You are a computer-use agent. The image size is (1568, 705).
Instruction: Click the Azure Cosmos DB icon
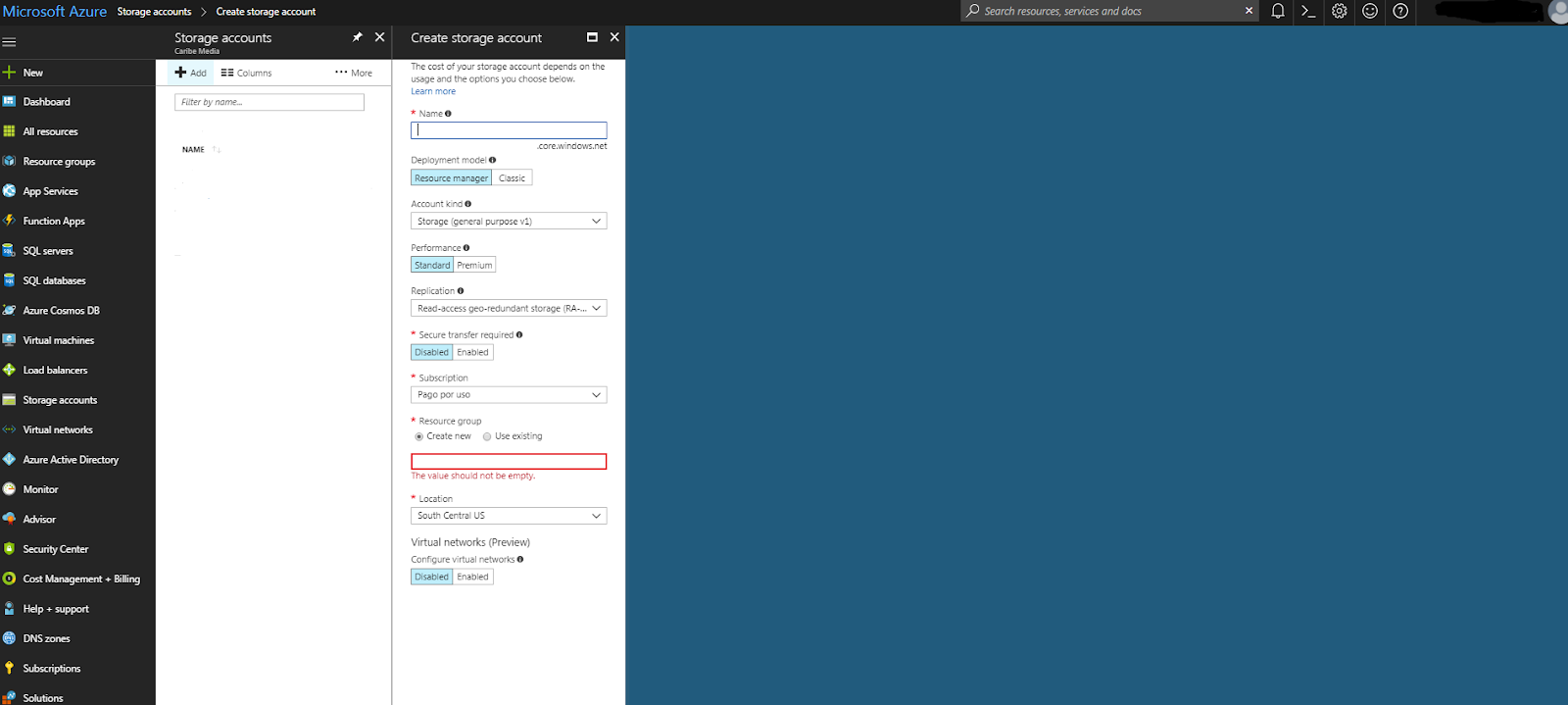pos(9,310)
